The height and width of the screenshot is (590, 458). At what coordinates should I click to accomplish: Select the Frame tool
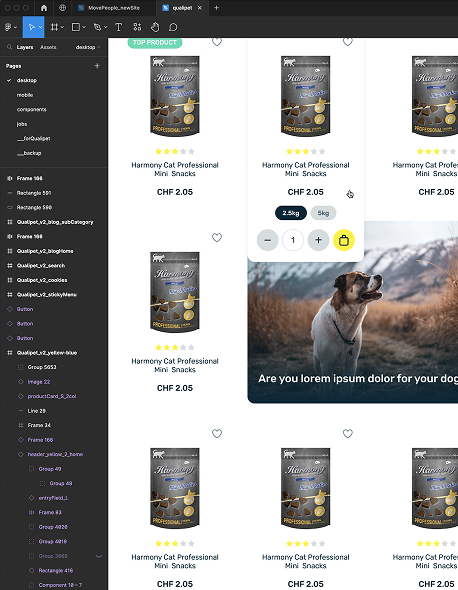pyautogui.click(x=55, y=27)
